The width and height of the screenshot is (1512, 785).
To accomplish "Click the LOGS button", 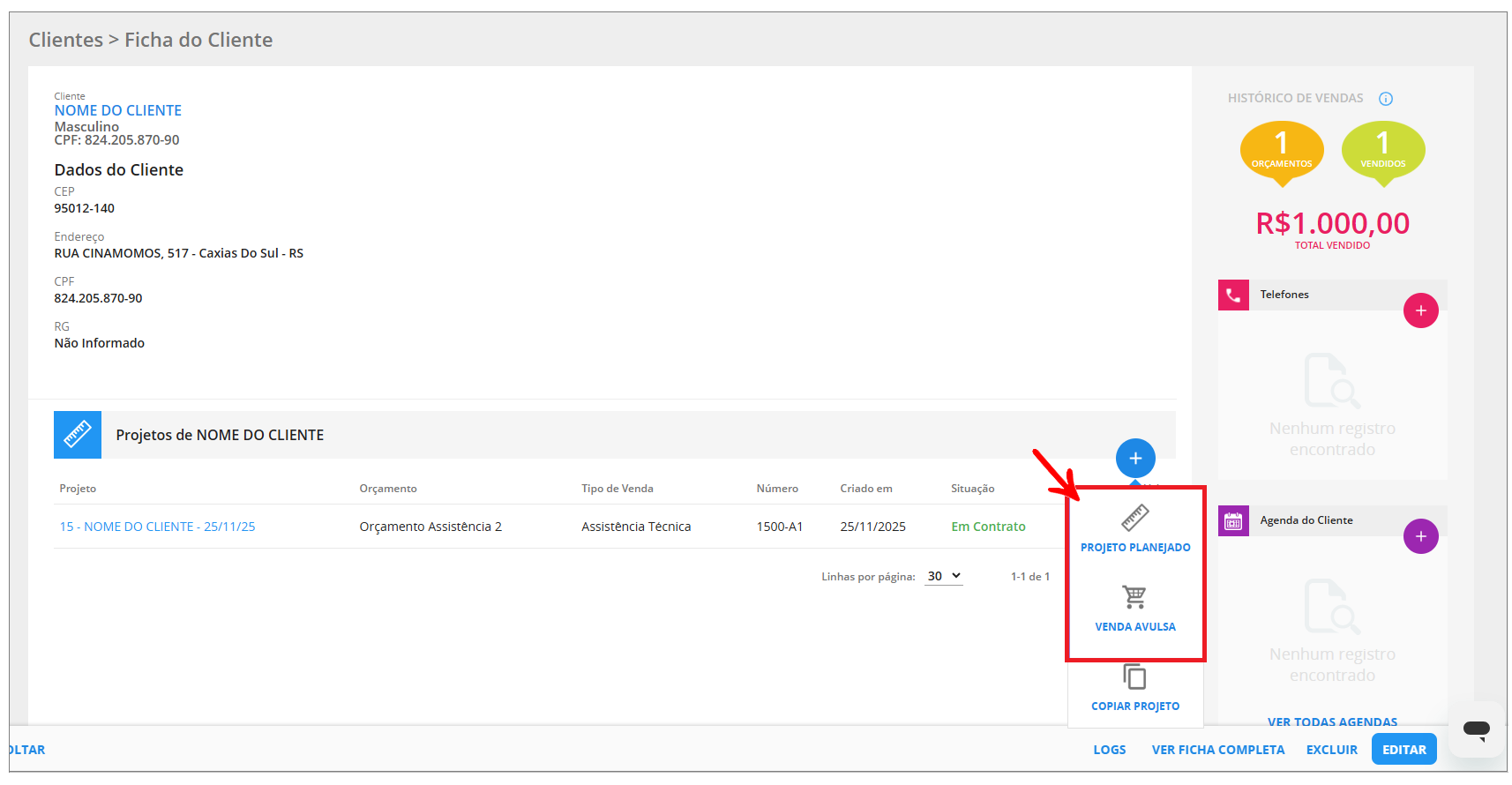I will (1110, 750).
